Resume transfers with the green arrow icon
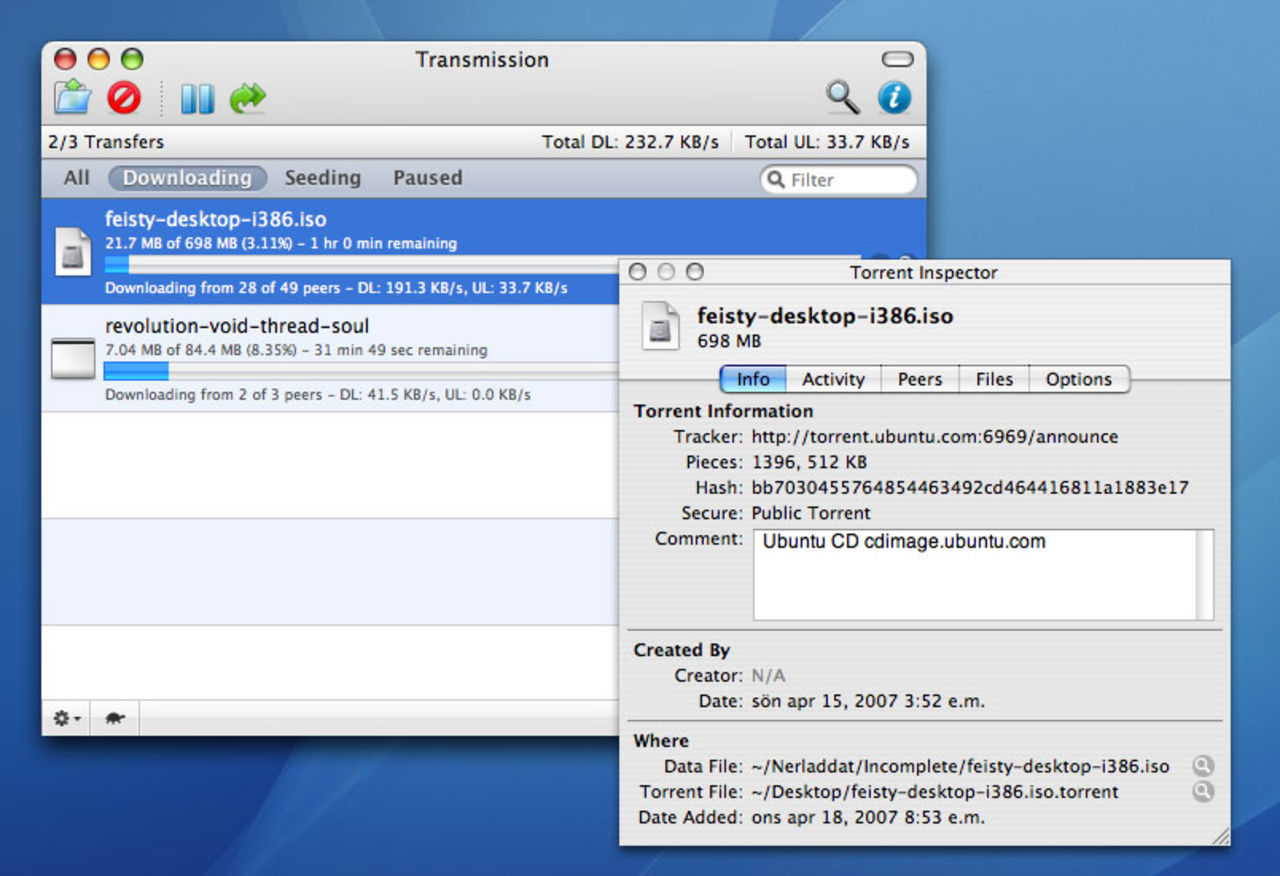 (x=248, y=97)
